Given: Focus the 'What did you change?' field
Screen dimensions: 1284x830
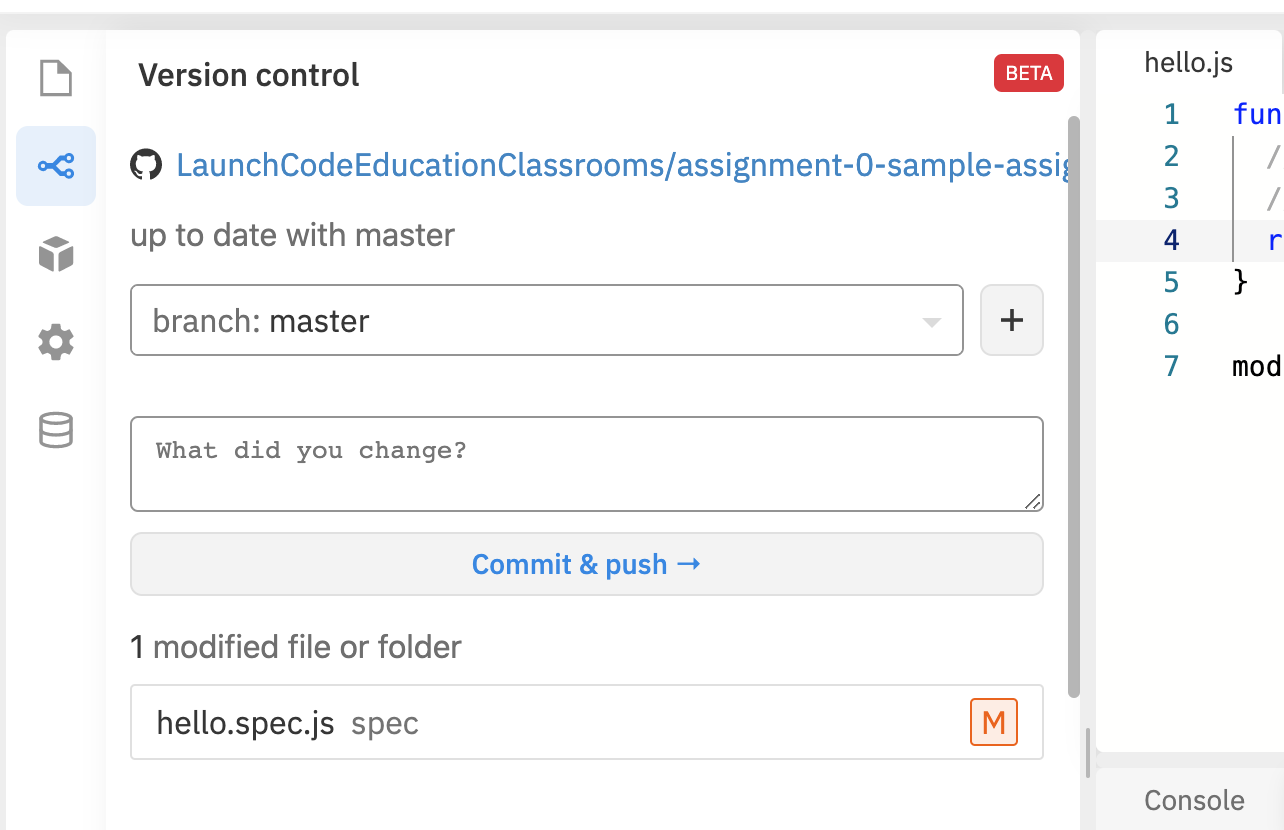Looking at the screenshot, I should pyautogui.click(x=586, y=464).
